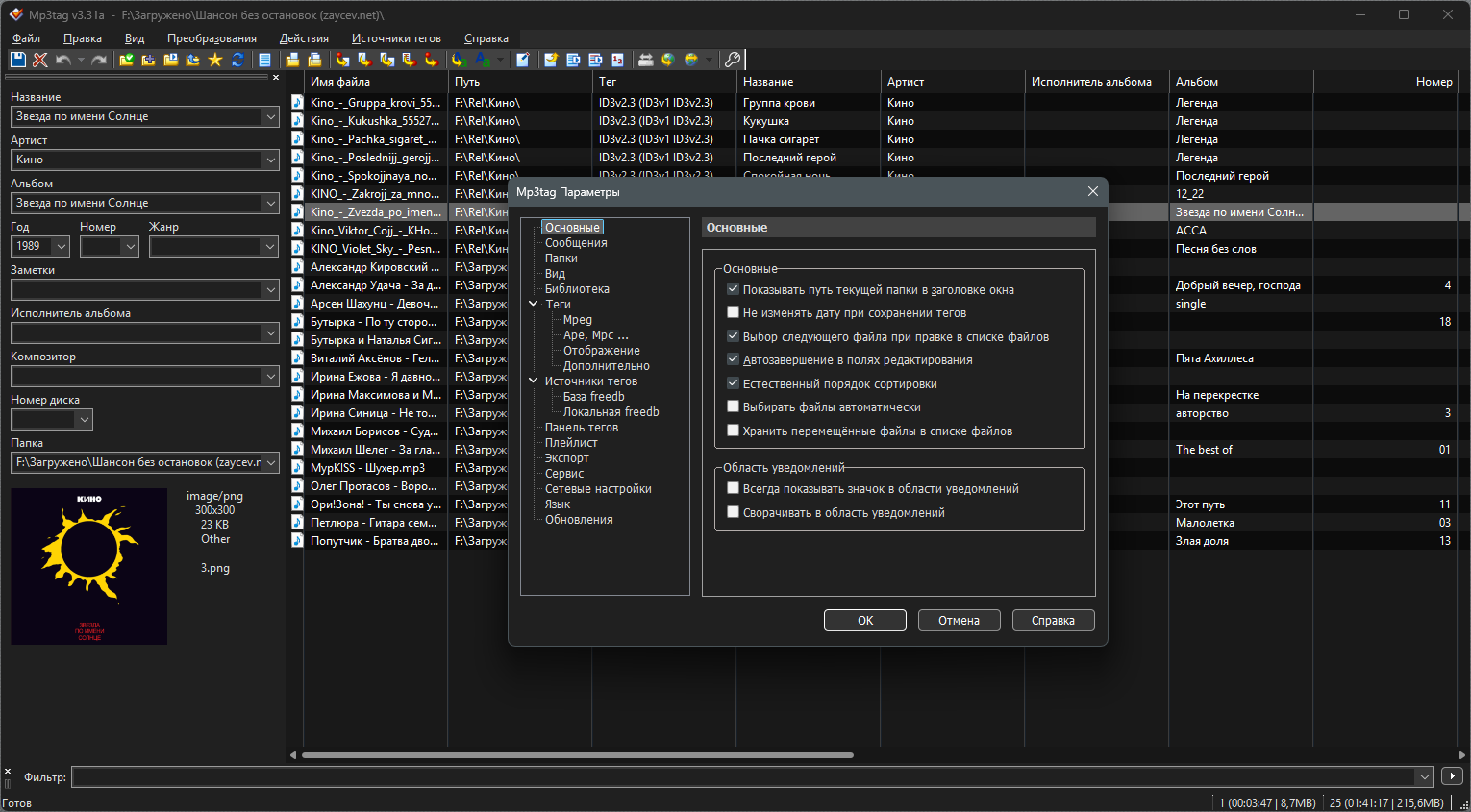Open the Жанр dropdown arrow
Image resolution: width=1471 pixels, height=812 pixels.
(269, 246)
